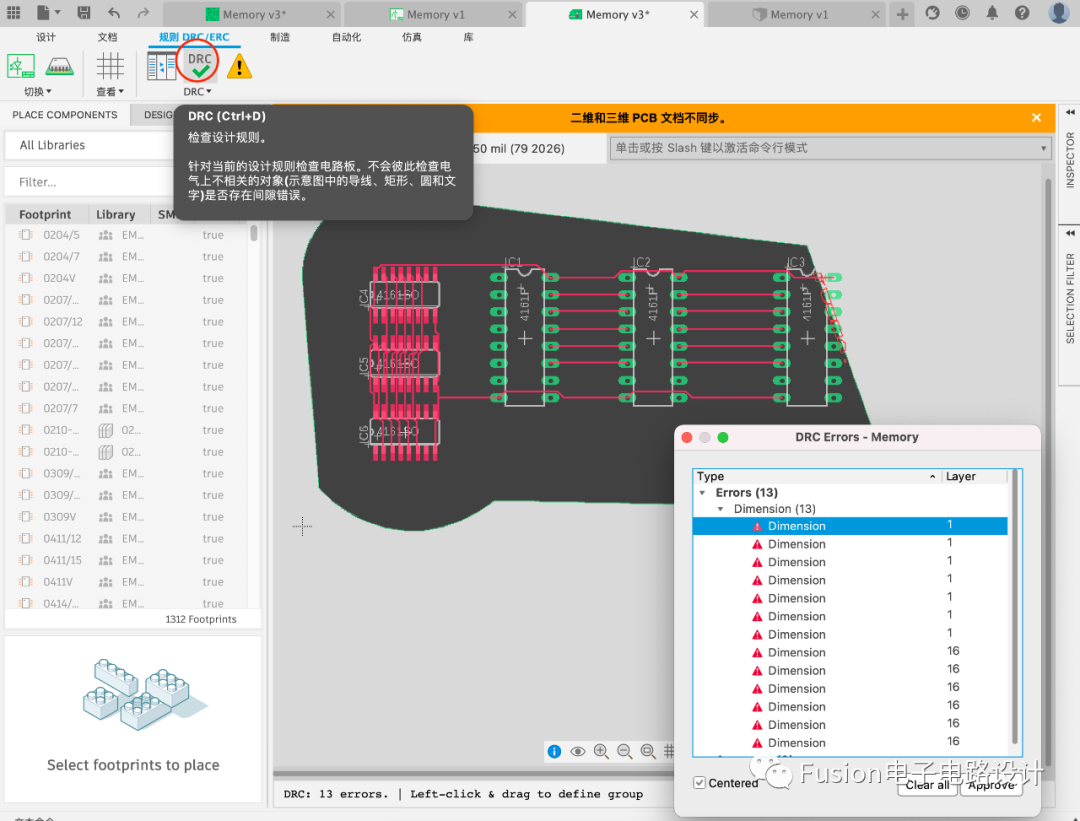
Task: Sort by the Type column header
Action: pos(816,477)
